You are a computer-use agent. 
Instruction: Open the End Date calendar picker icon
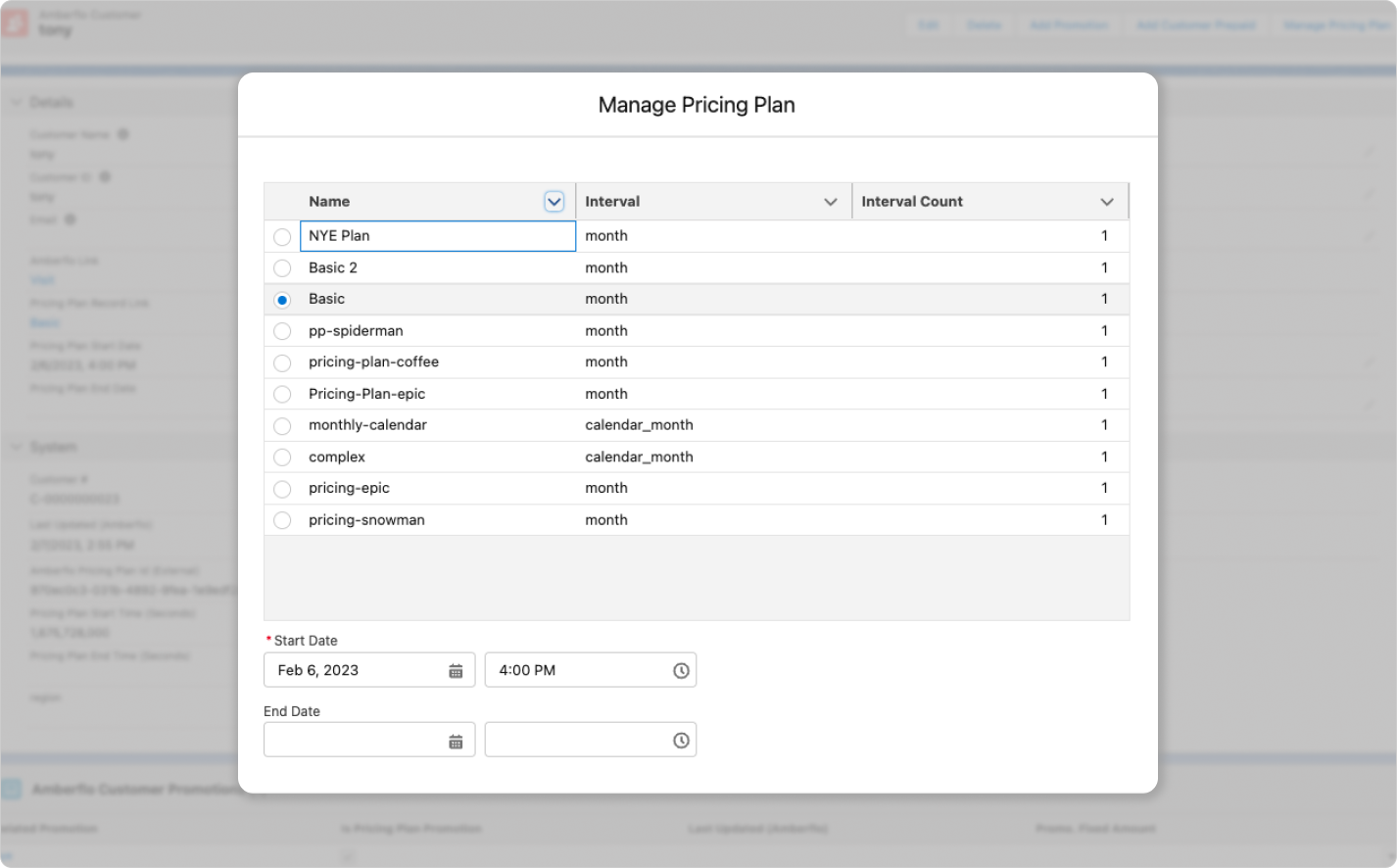[x=456, y=742]
